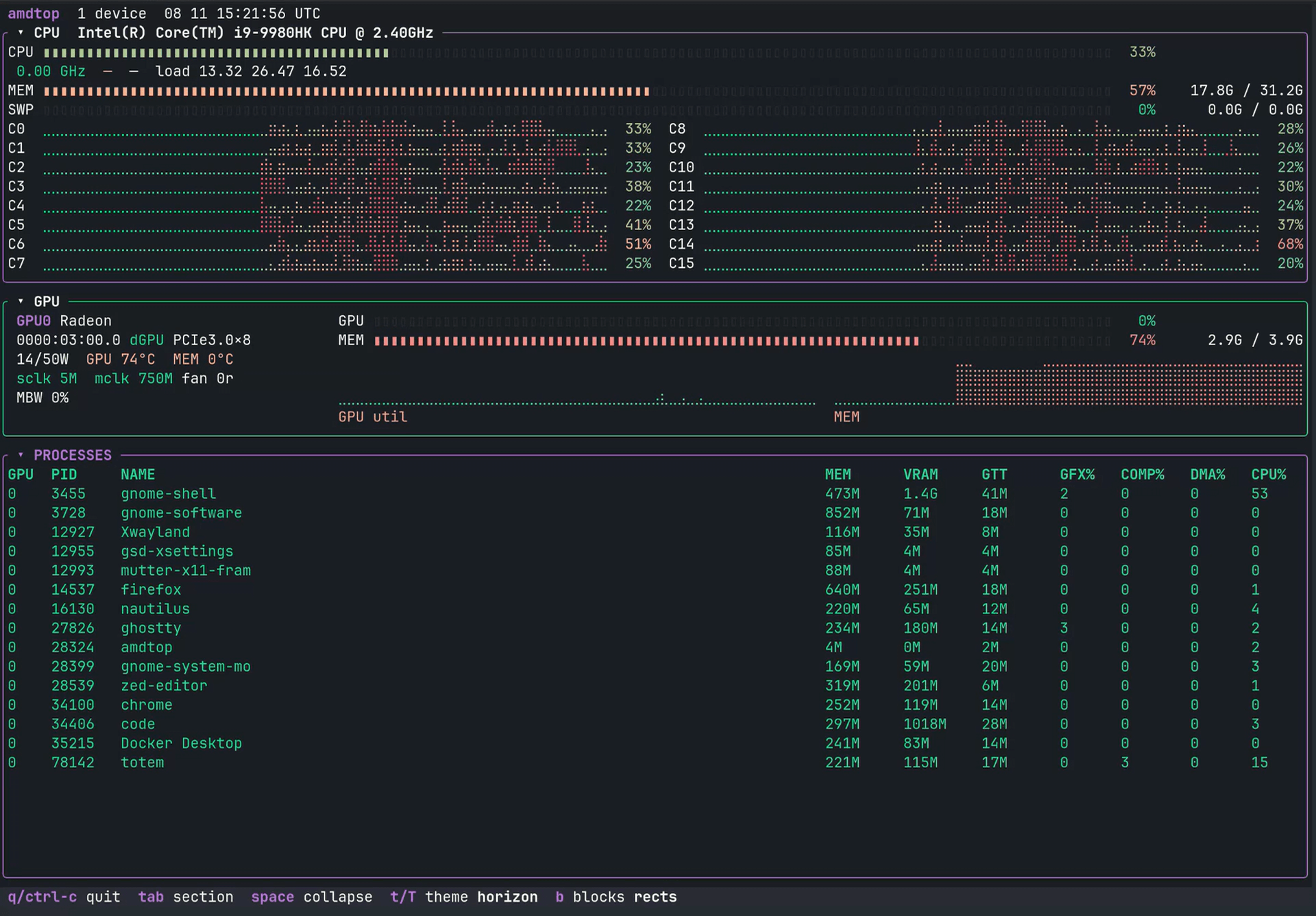The image size is (1316, 916).
Task: Select the Xwayland process row
Action: (655, 532)
